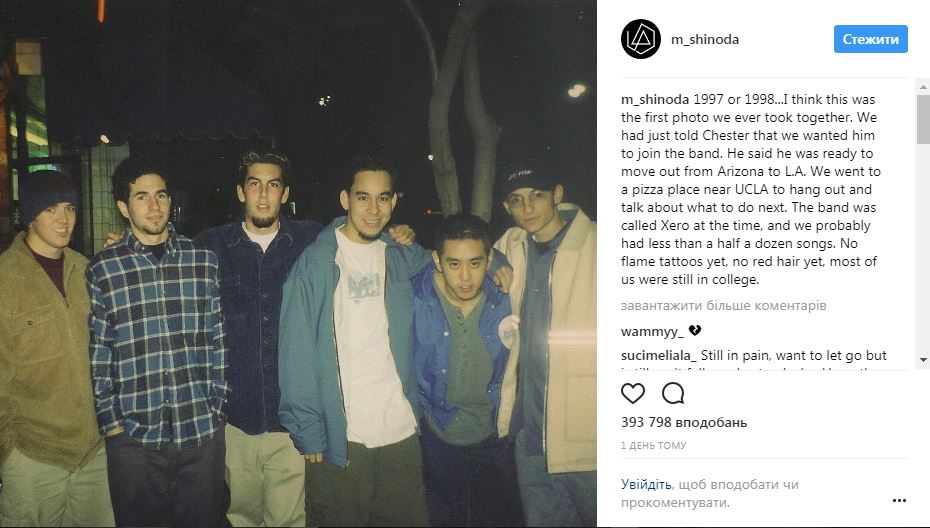The image size is (930, 528).
Task: Click the Увійдіть login link
Action: [646, 485]
